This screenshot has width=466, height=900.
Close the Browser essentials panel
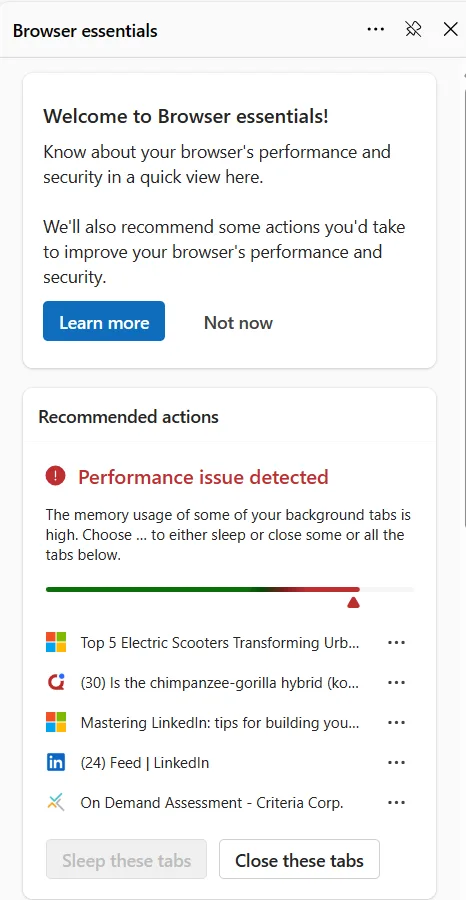[x=451, y=29]
